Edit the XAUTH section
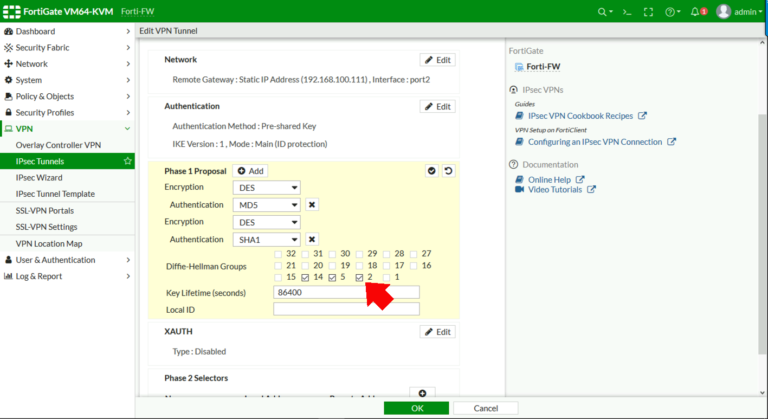The image size is (768, 419). (437, 332)
